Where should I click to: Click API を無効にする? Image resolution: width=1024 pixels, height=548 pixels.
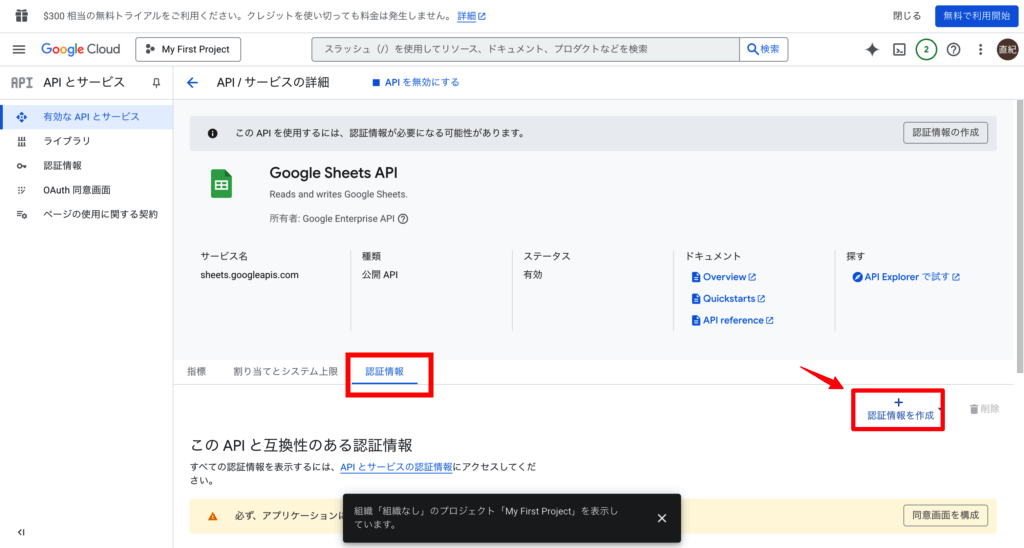point(415,82)
